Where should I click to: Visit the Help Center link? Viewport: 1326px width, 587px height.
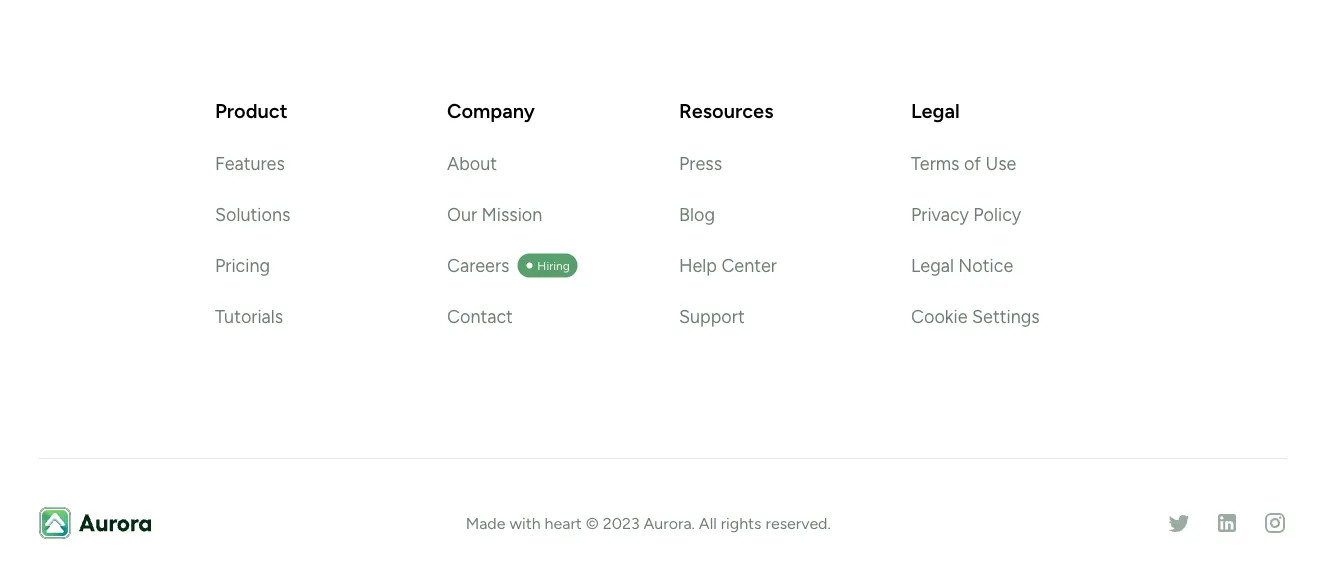coord(728,266)
